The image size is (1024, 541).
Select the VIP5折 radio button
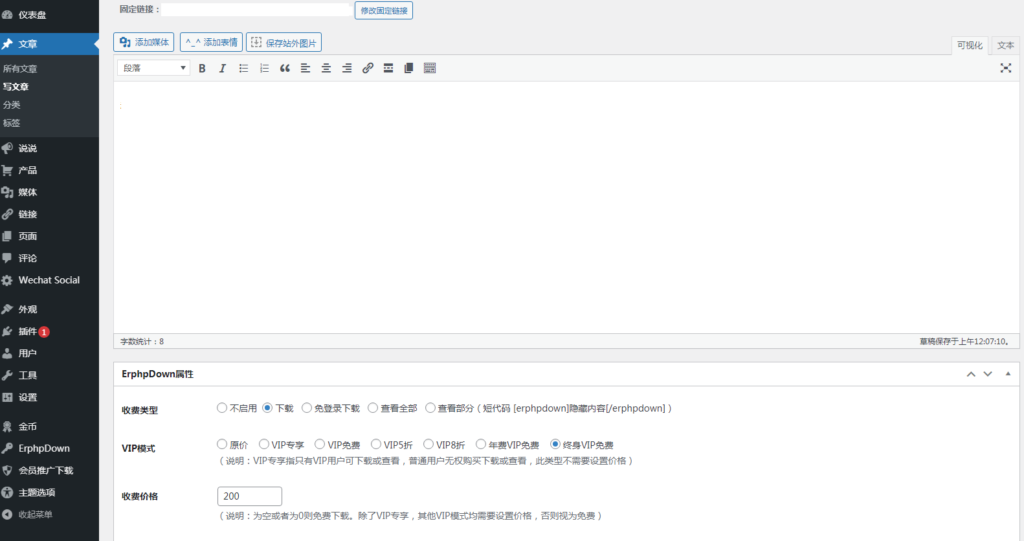coord(376,444)
